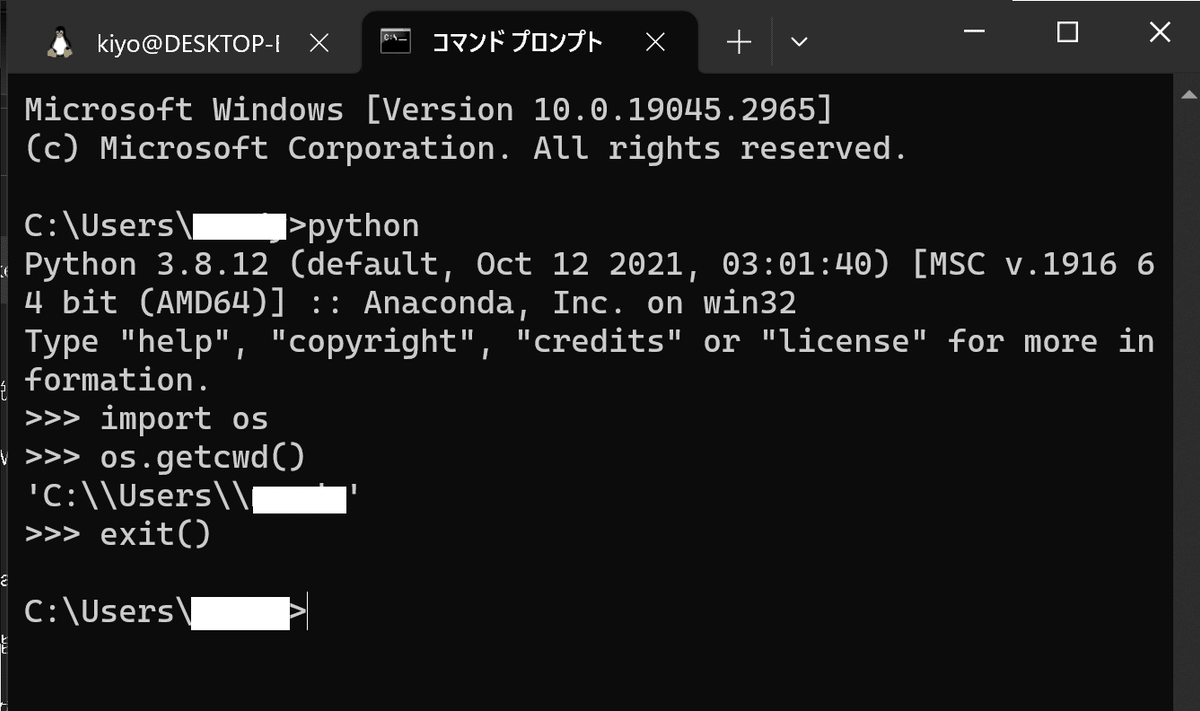Click the Linux penguin tab icon
This screenshot has width=1200, height=711.
pyautogui.click(x=59, y=42)
